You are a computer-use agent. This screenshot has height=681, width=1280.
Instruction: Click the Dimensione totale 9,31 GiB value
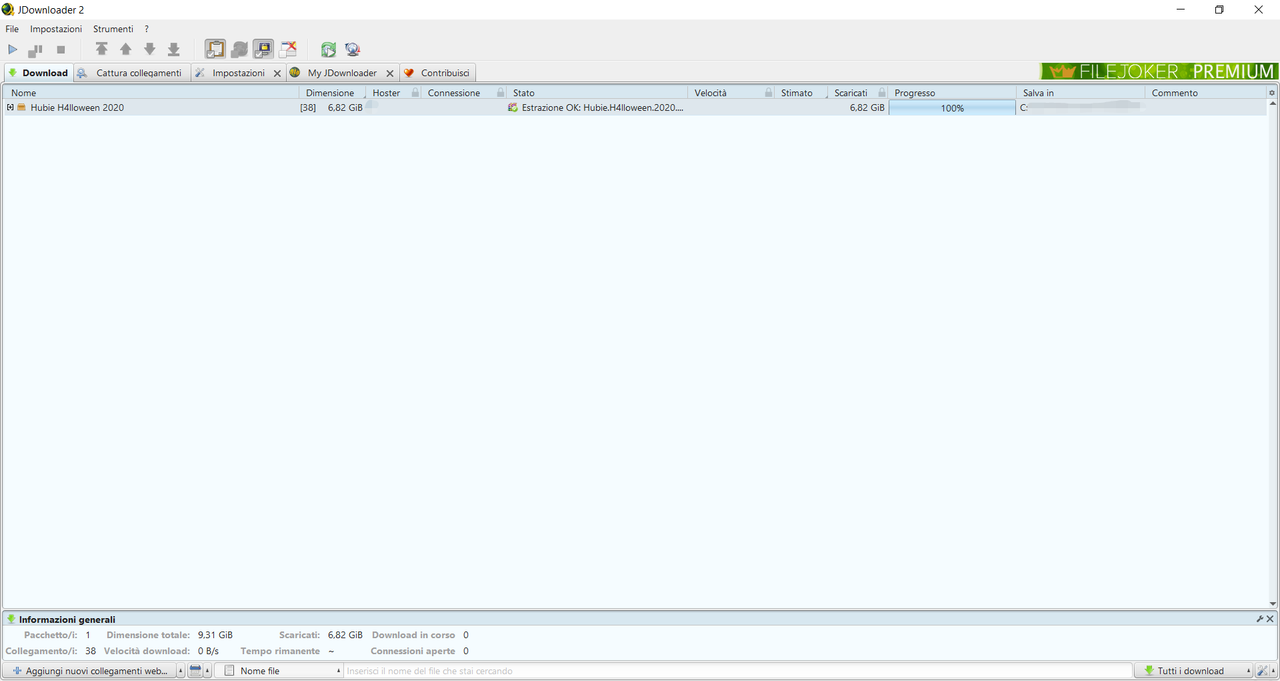click(x=215, y=635)
